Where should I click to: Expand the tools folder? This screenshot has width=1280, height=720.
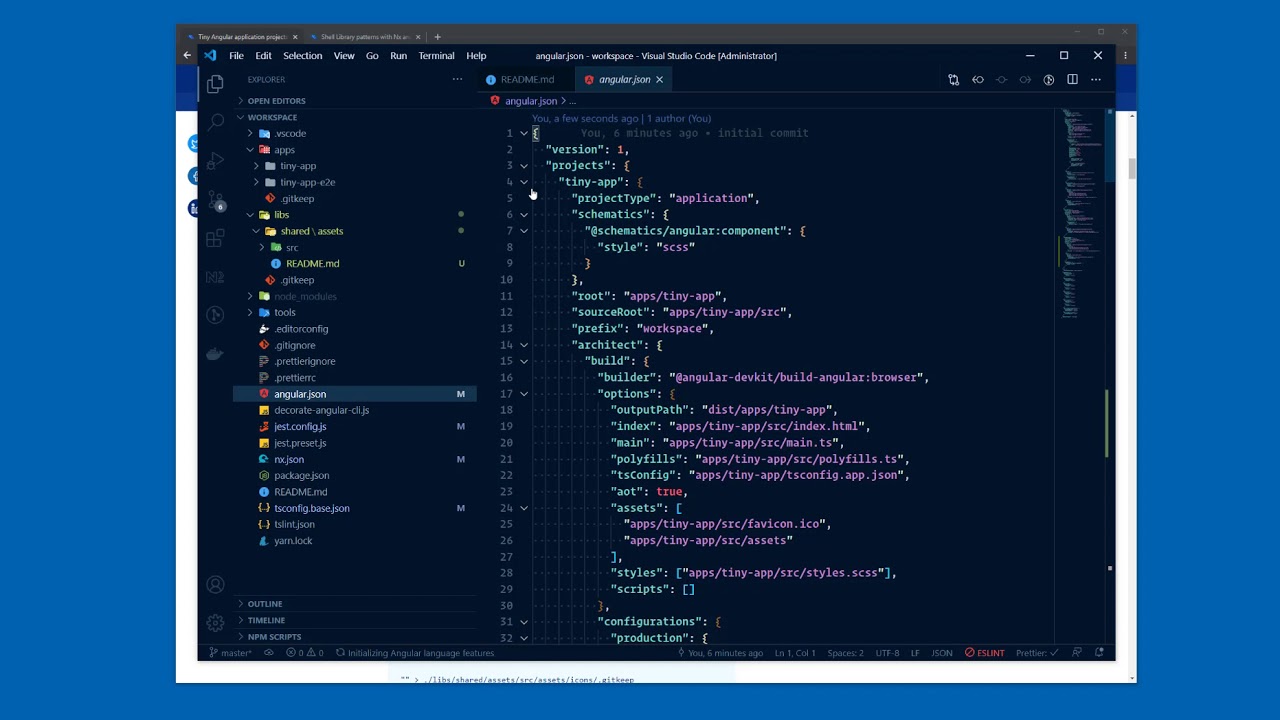(x=284, y=312)
